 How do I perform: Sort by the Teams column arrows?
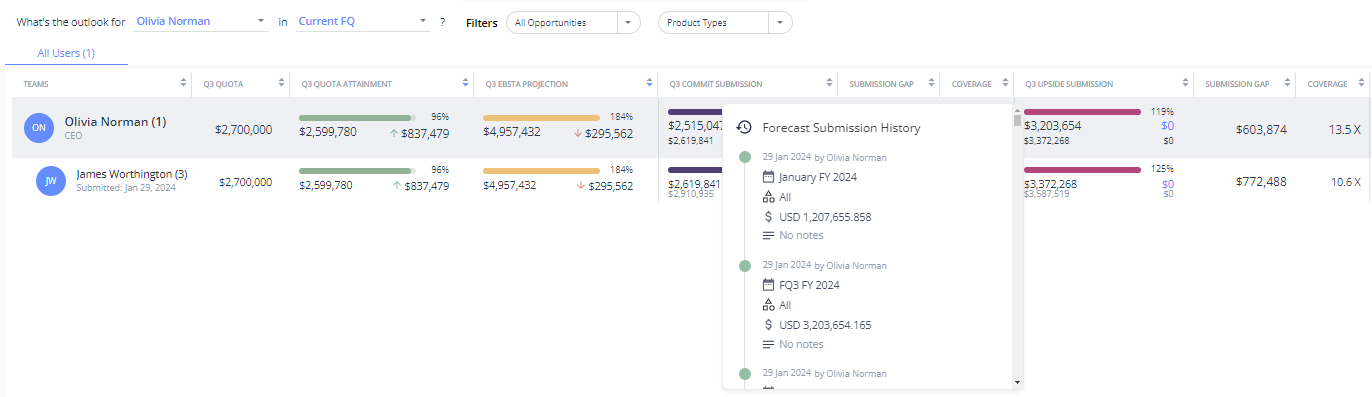183,84
